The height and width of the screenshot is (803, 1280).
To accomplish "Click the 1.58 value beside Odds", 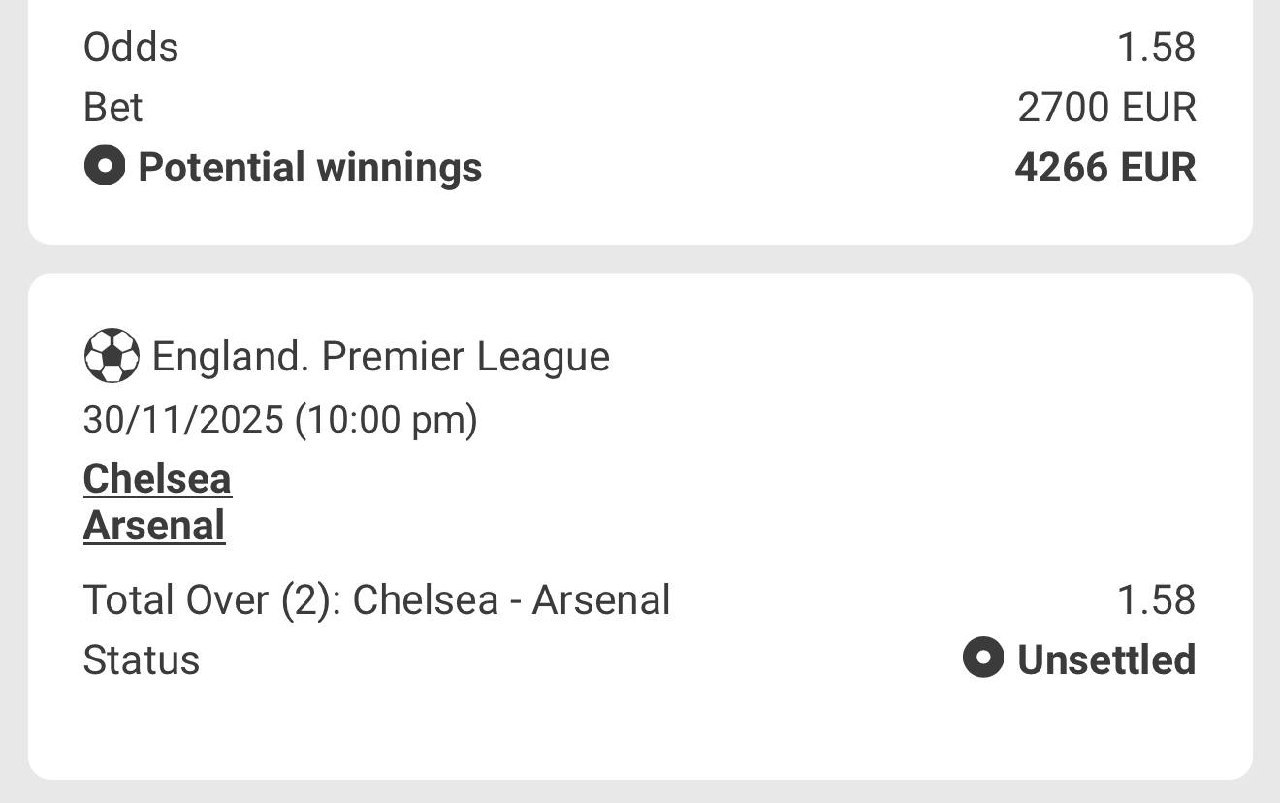I will click(1156, 47).
